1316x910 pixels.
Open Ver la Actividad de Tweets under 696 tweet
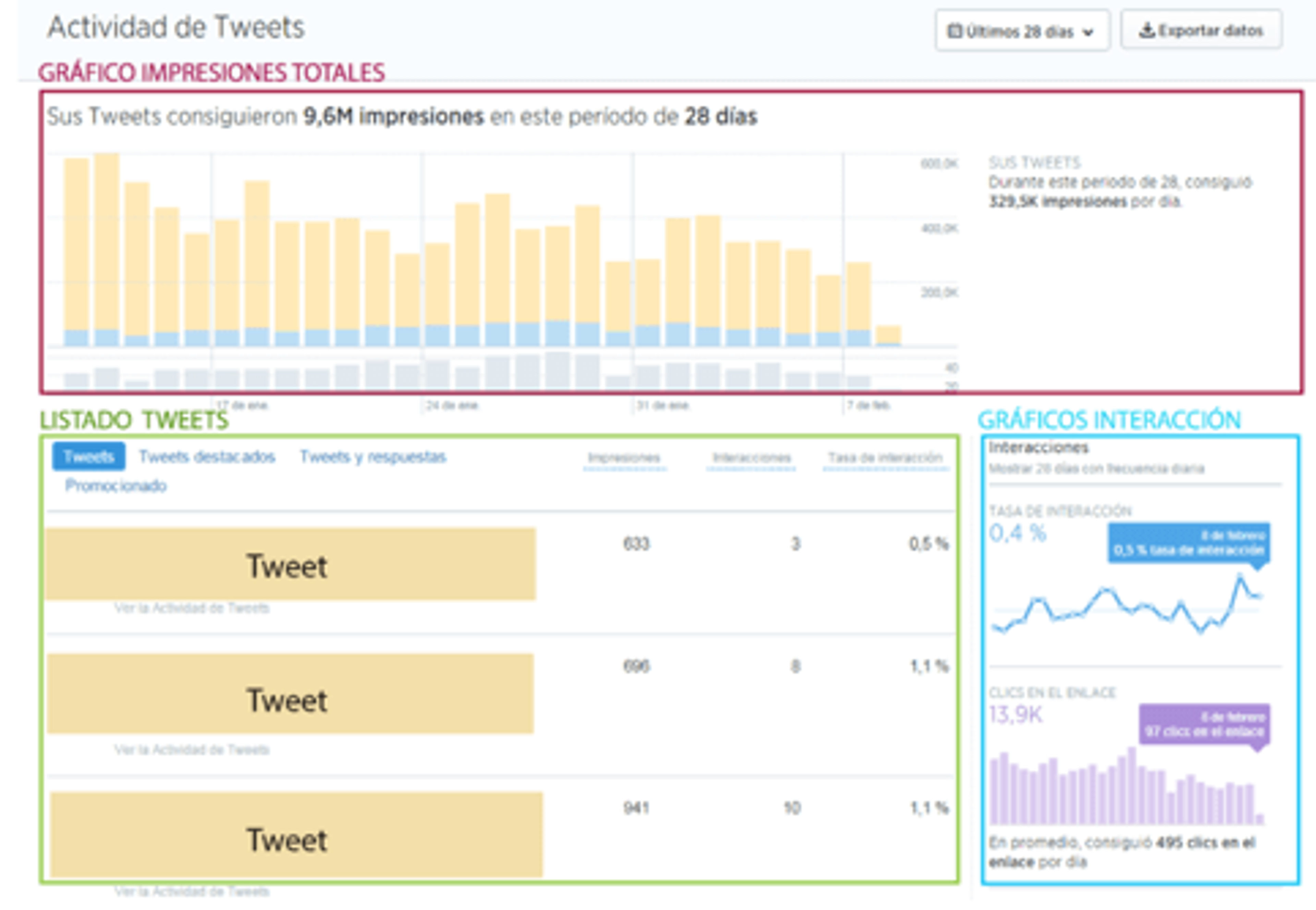coord(192,749)
